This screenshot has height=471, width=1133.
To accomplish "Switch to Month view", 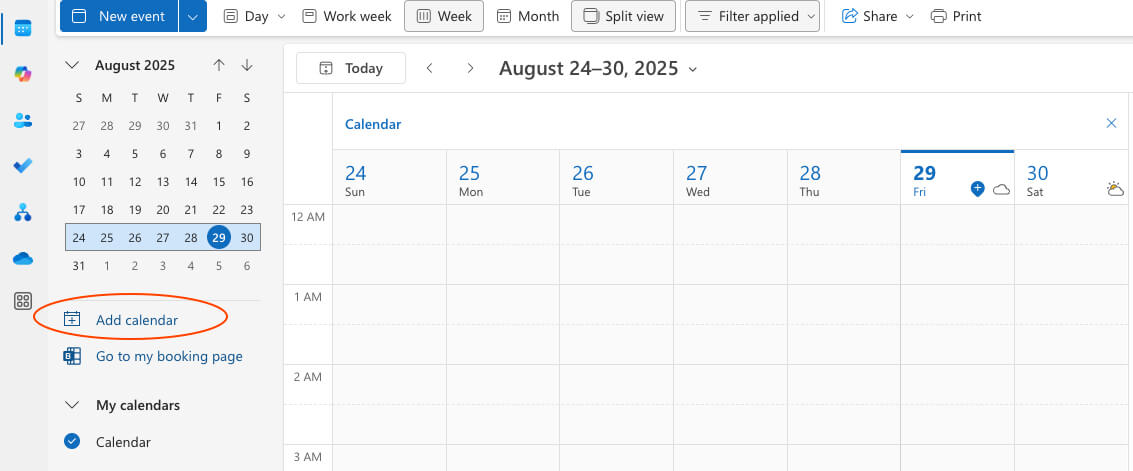I will pyautogui.click(x=529, y=16).
